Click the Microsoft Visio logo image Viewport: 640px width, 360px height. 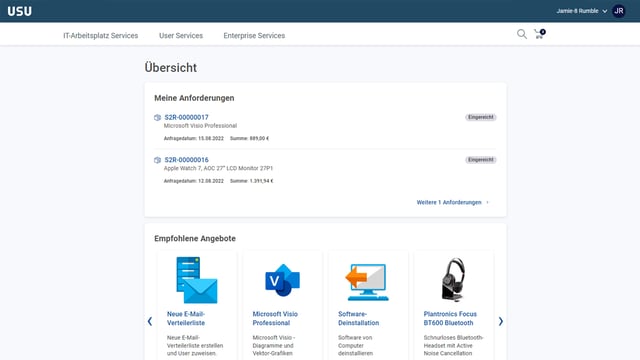coord(282,280)
